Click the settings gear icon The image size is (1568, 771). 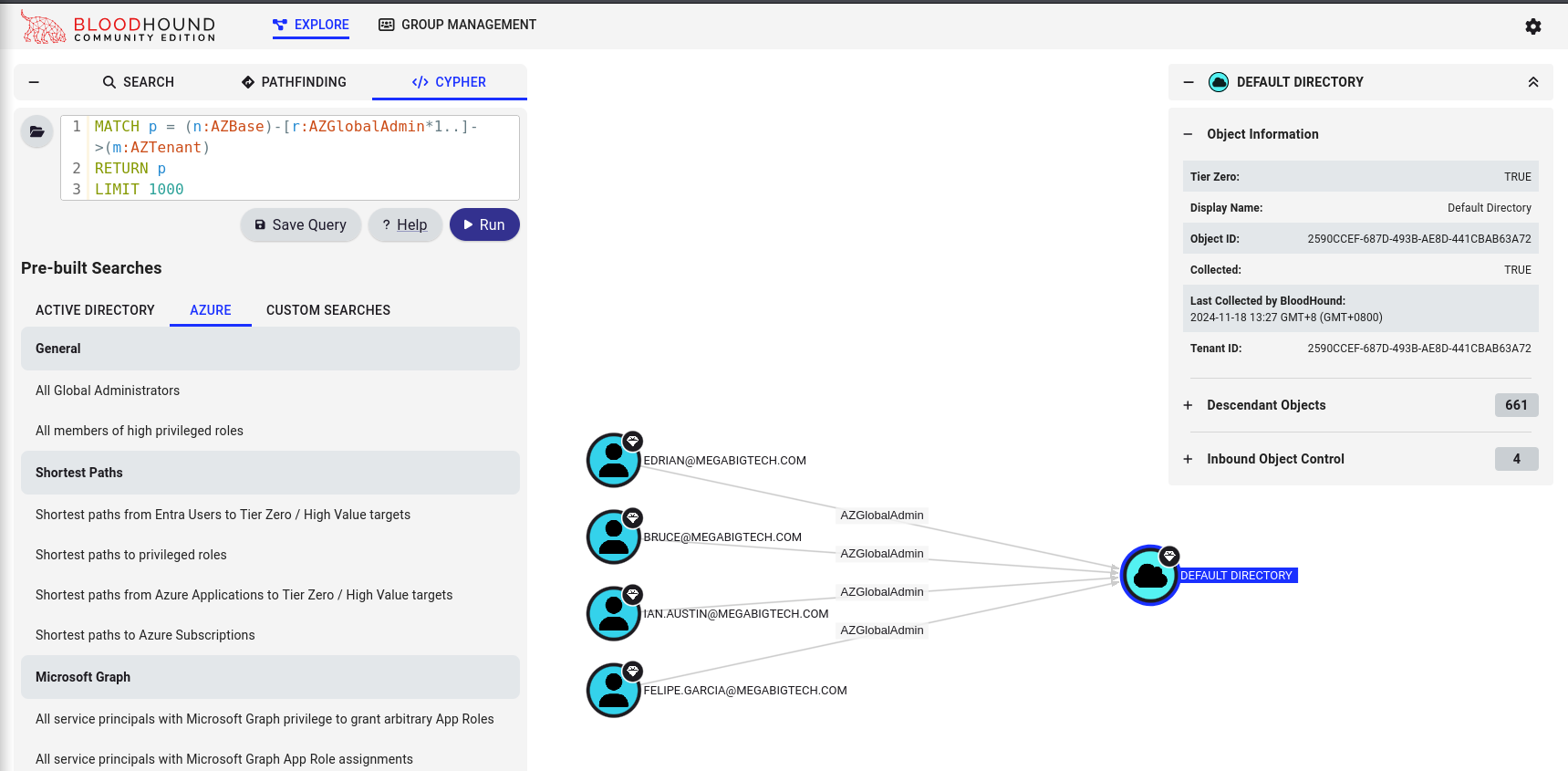1532,26
